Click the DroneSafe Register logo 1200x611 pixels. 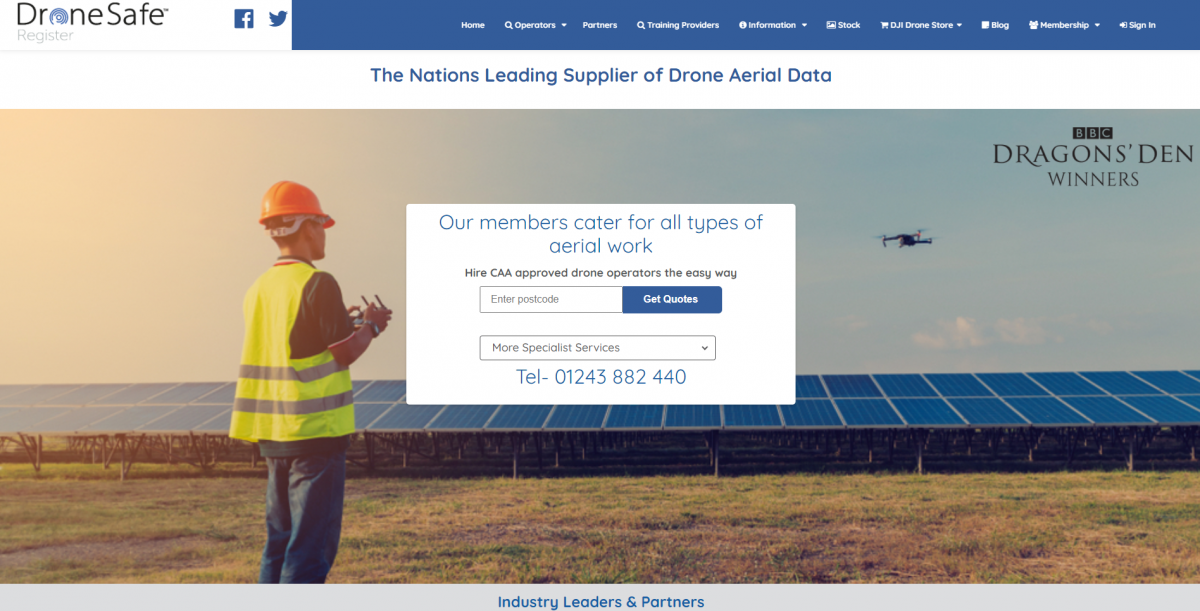(93, 22)
